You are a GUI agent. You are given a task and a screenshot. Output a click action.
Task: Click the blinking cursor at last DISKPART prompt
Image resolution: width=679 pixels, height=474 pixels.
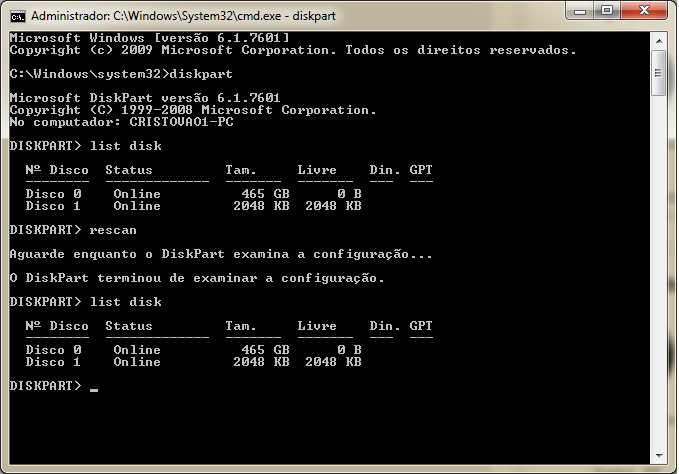coord(93,389)
